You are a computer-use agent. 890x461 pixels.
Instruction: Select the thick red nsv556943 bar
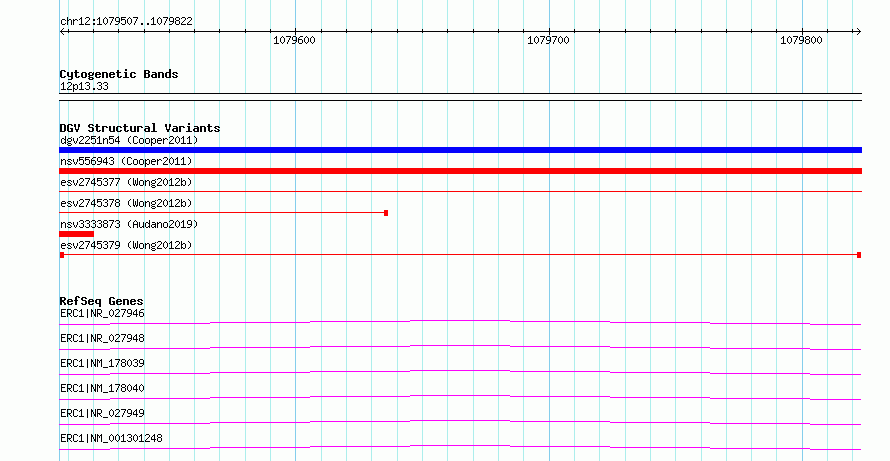460,171
